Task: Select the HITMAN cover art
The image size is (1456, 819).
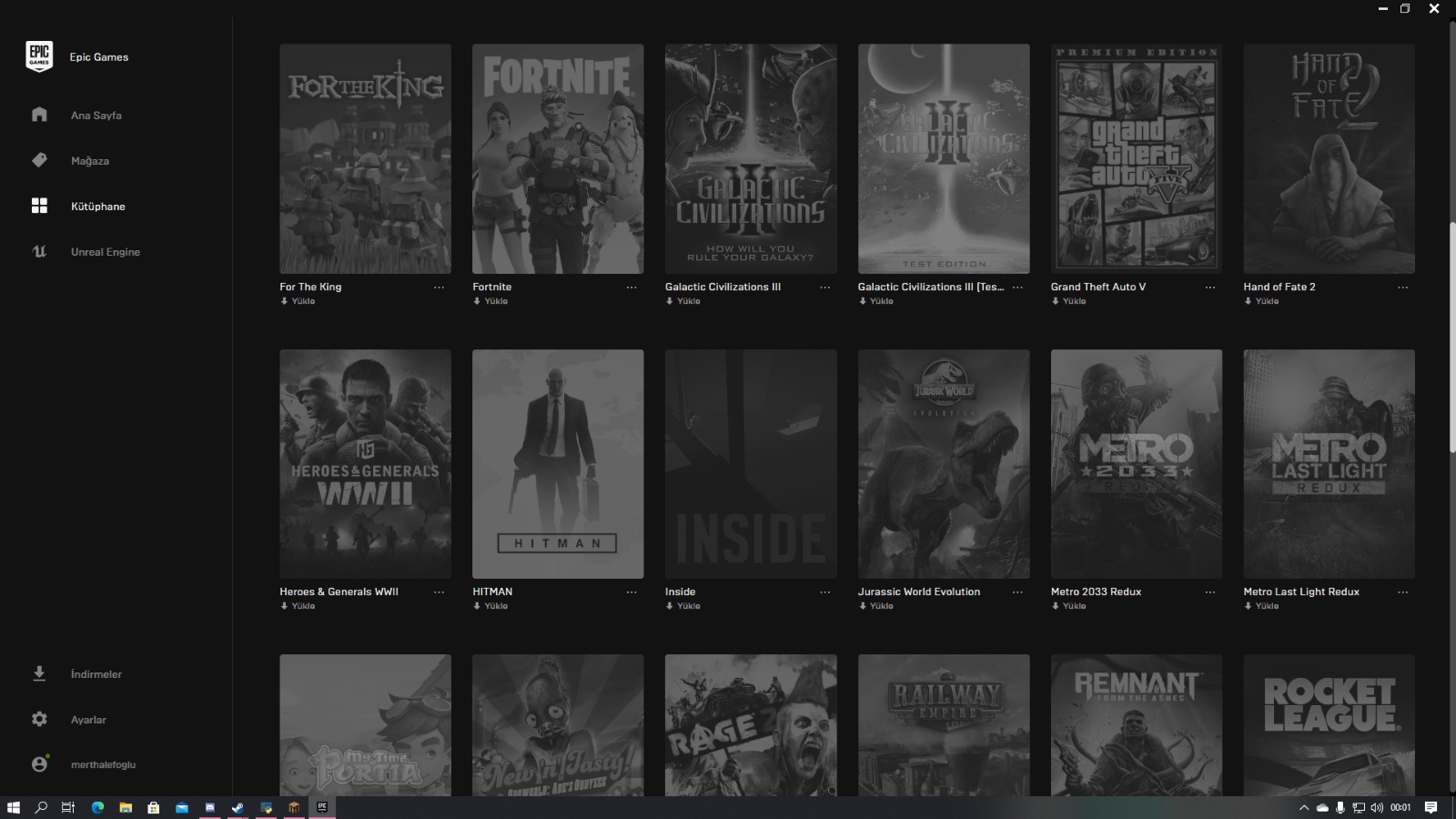Action: (558, 464)
